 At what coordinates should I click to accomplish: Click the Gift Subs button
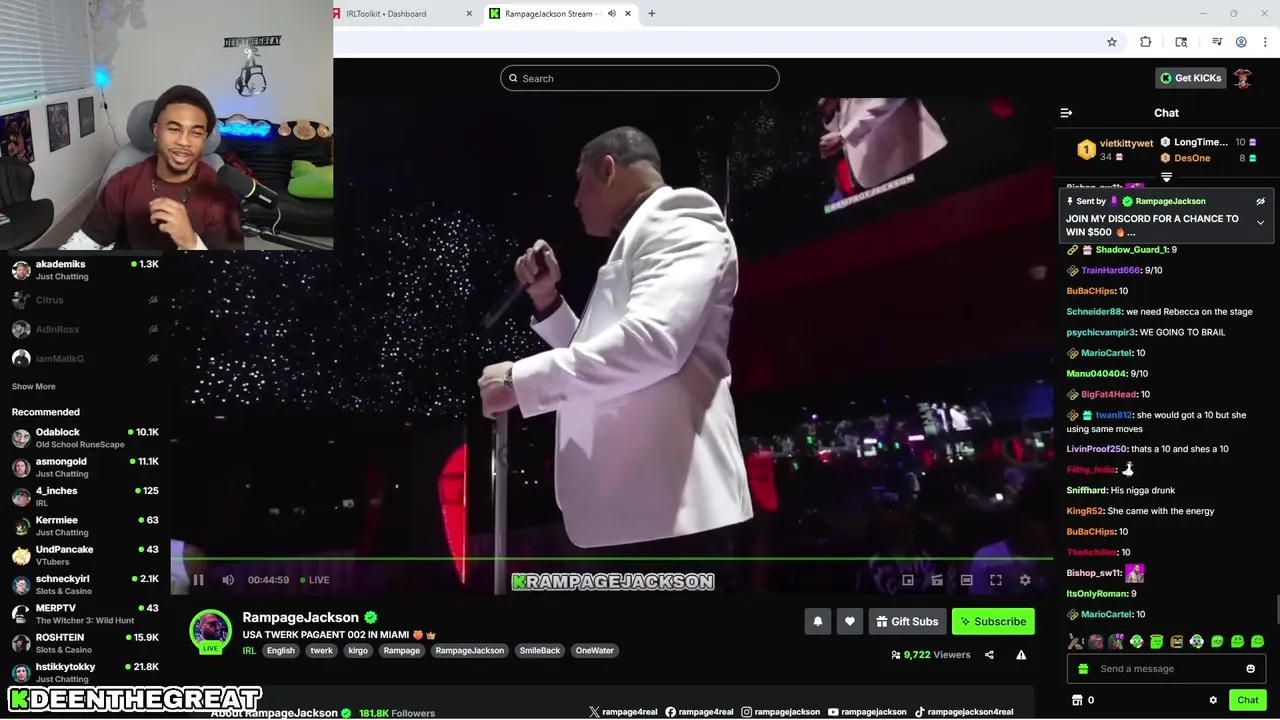[907, 621]
